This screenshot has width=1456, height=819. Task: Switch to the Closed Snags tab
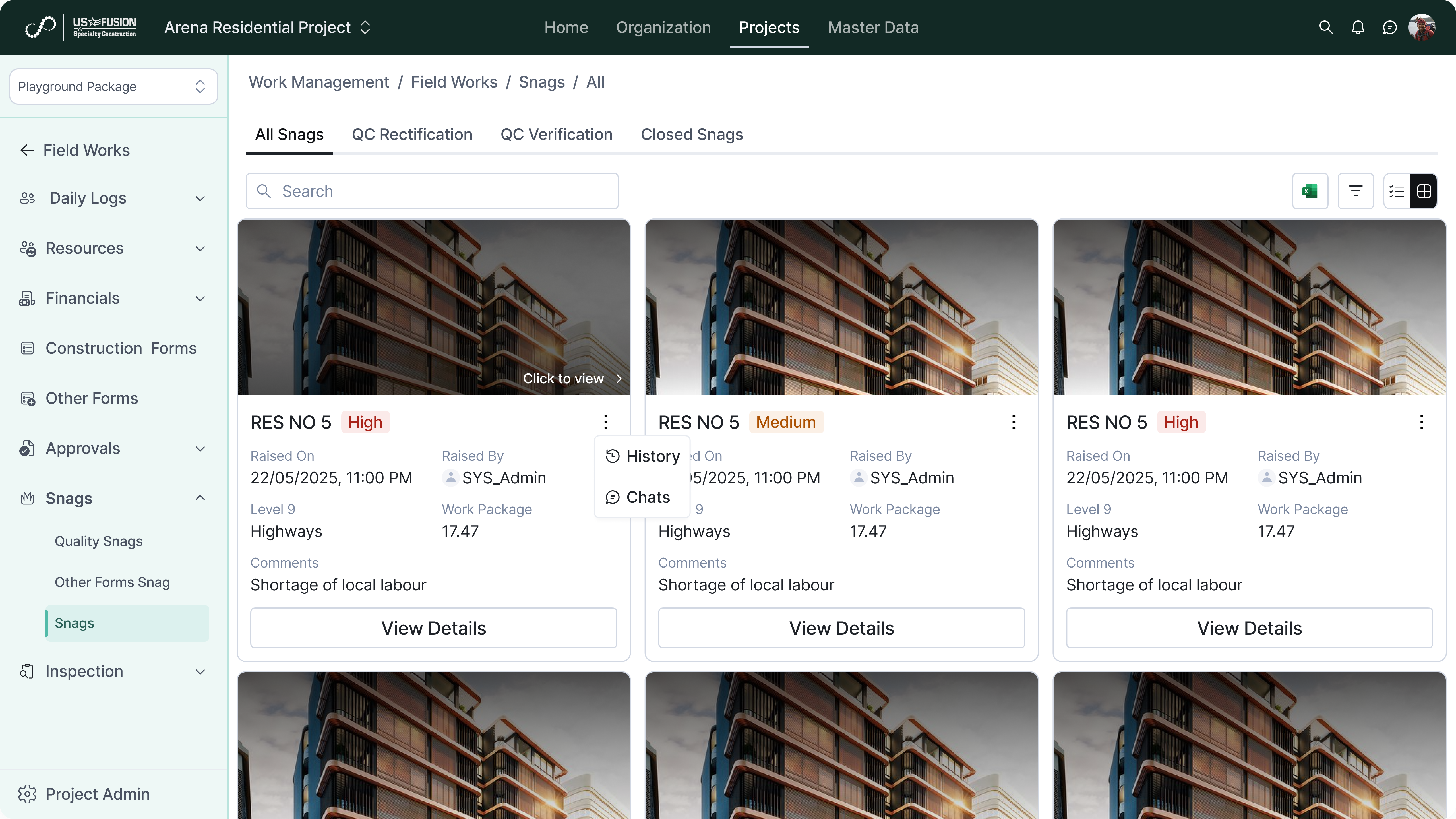[x=692, y=135]
